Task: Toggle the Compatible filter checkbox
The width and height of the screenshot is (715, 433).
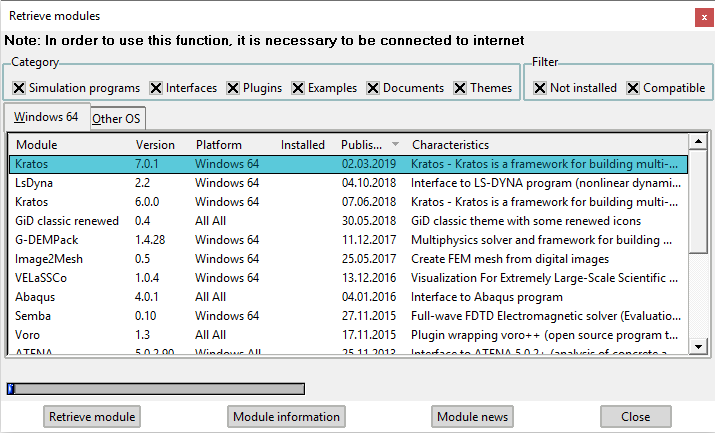Action: pos(633,88)
